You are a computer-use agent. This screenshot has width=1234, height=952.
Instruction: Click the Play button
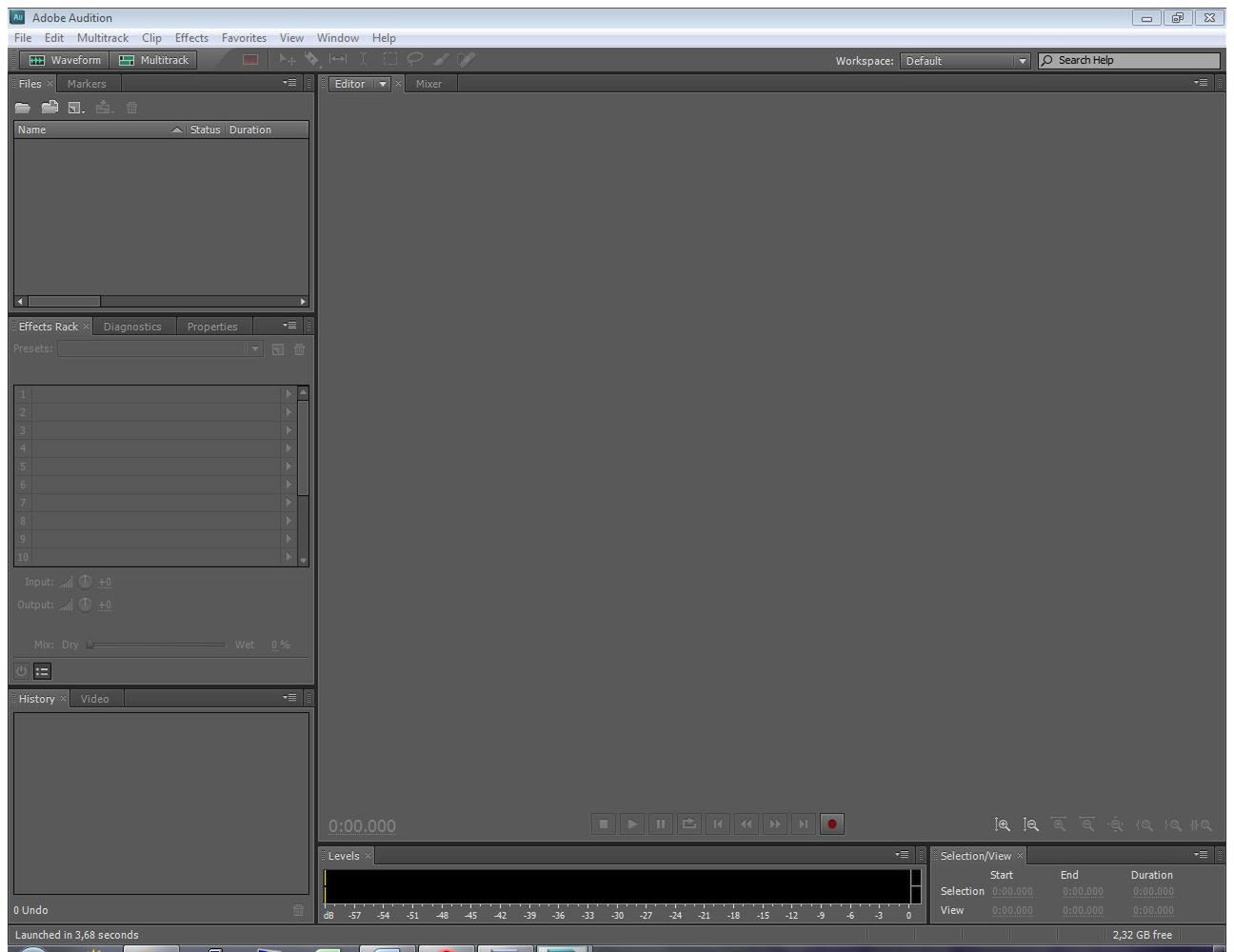click(632, 824)
